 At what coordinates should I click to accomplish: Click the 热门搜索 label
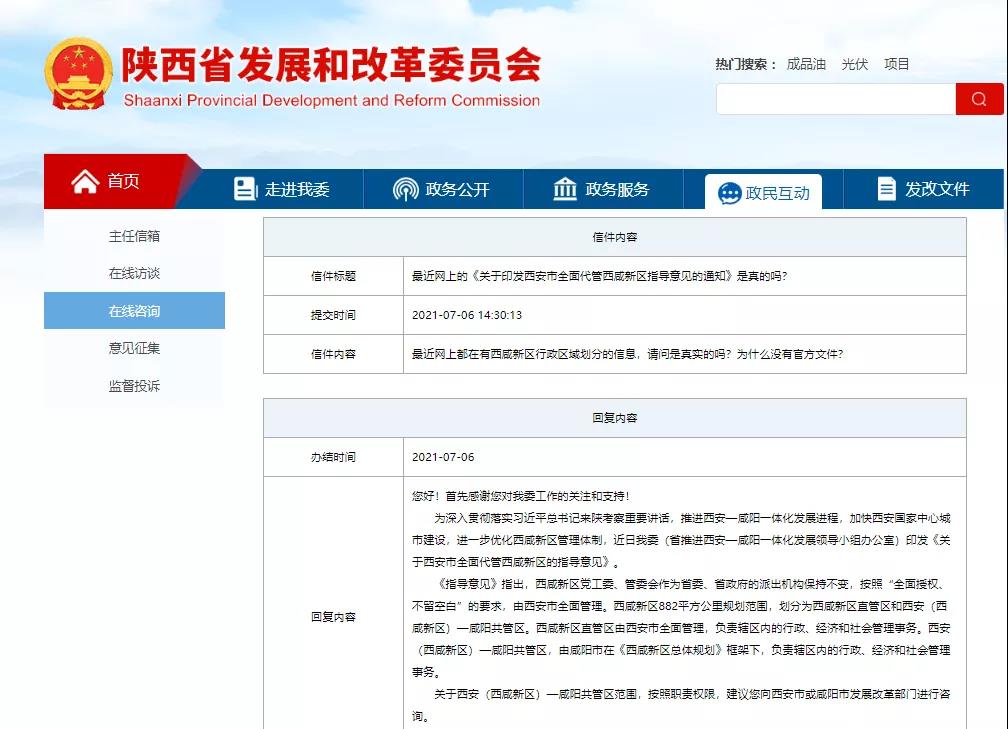746,64
